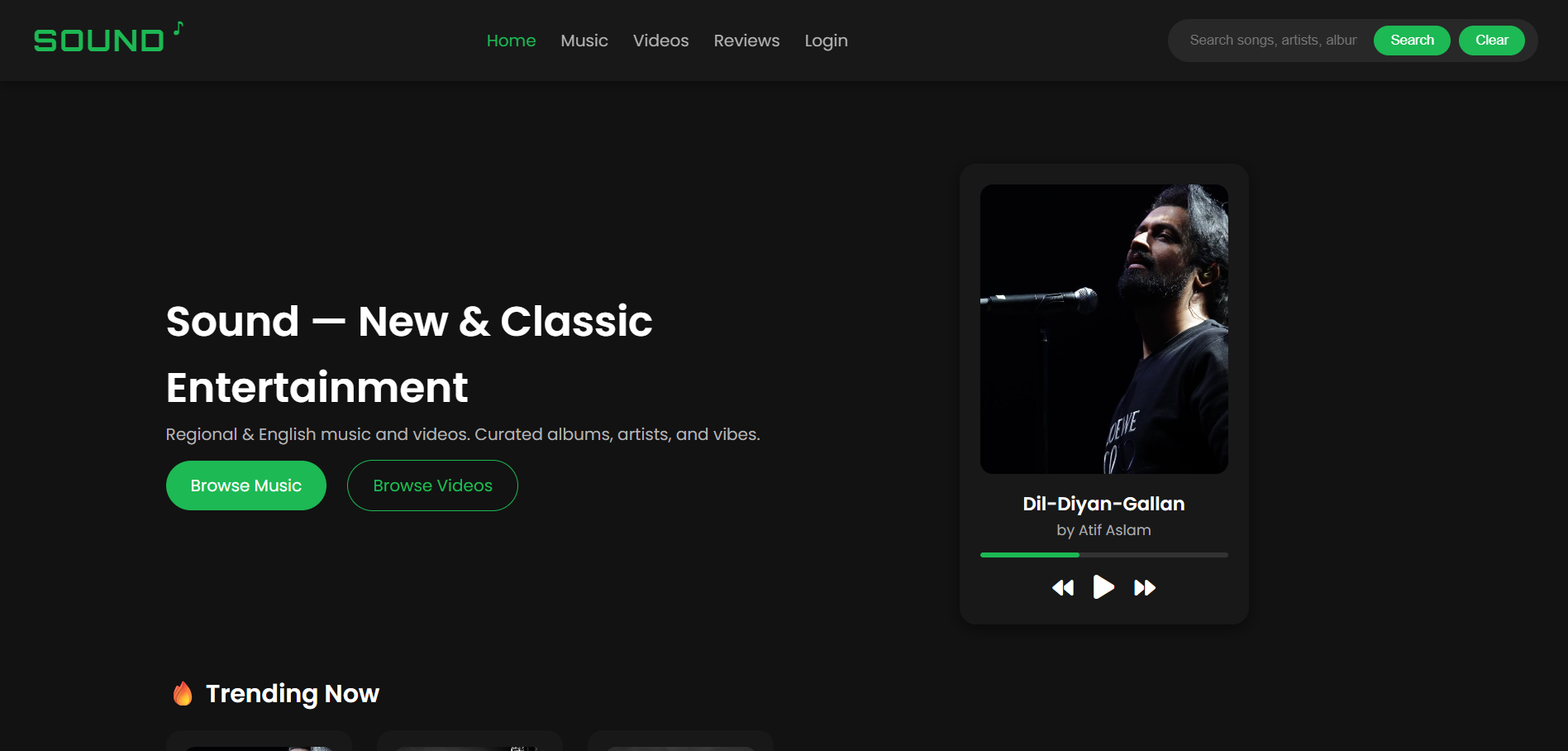Seek on the song progress bar
Screen dimensions: 1568x751
(1103, 554)
